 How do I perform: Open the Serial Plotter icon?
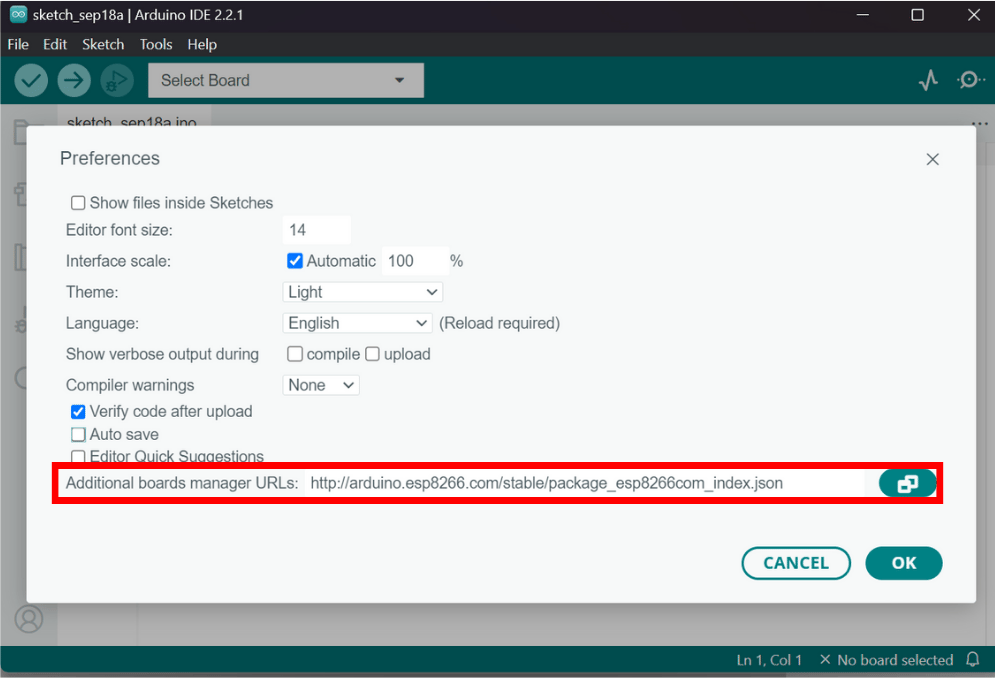(928, 80)
